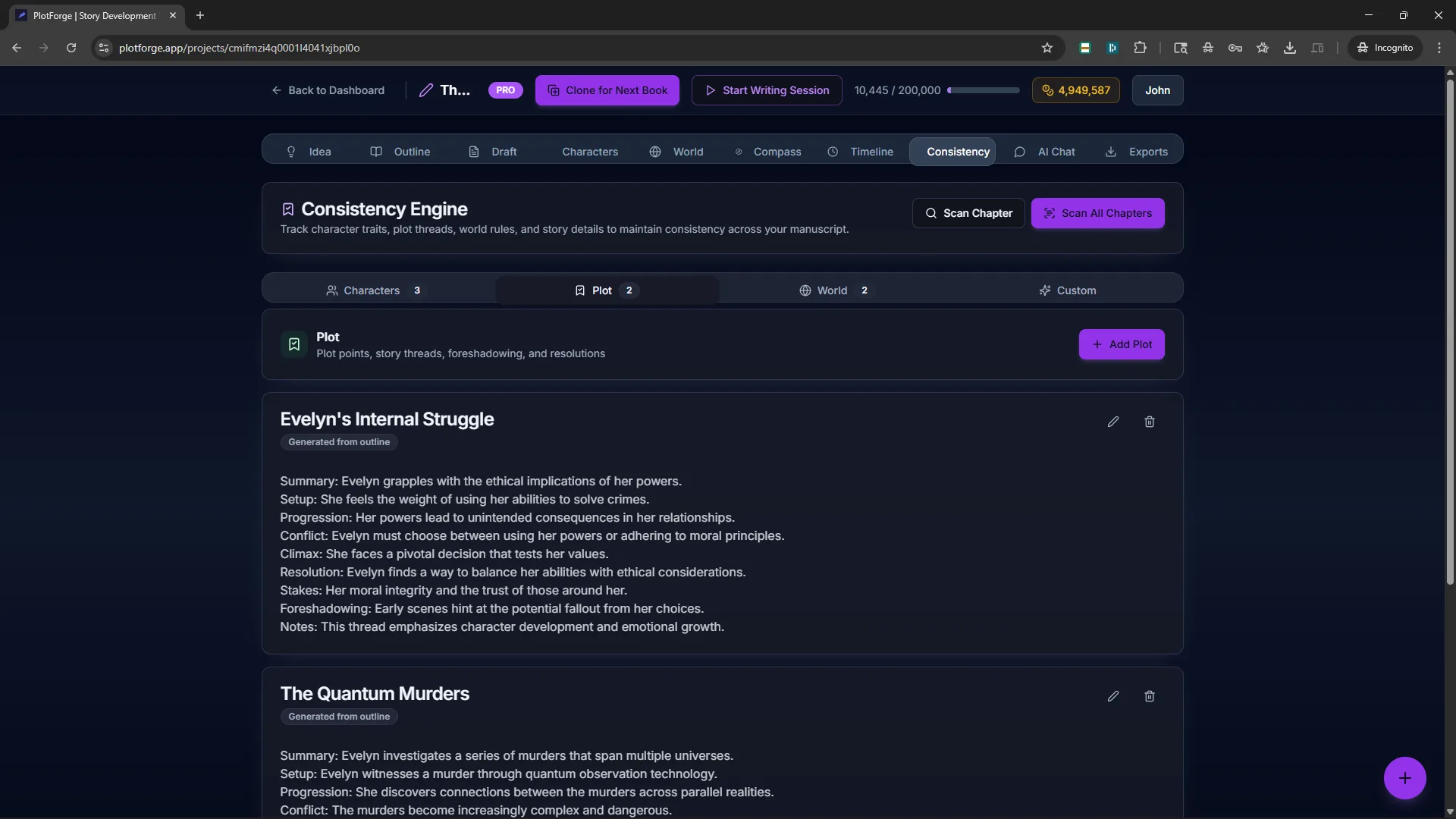Switch to the Compass tab
The height and width of the screenshot is (819, 1456).
768,152
